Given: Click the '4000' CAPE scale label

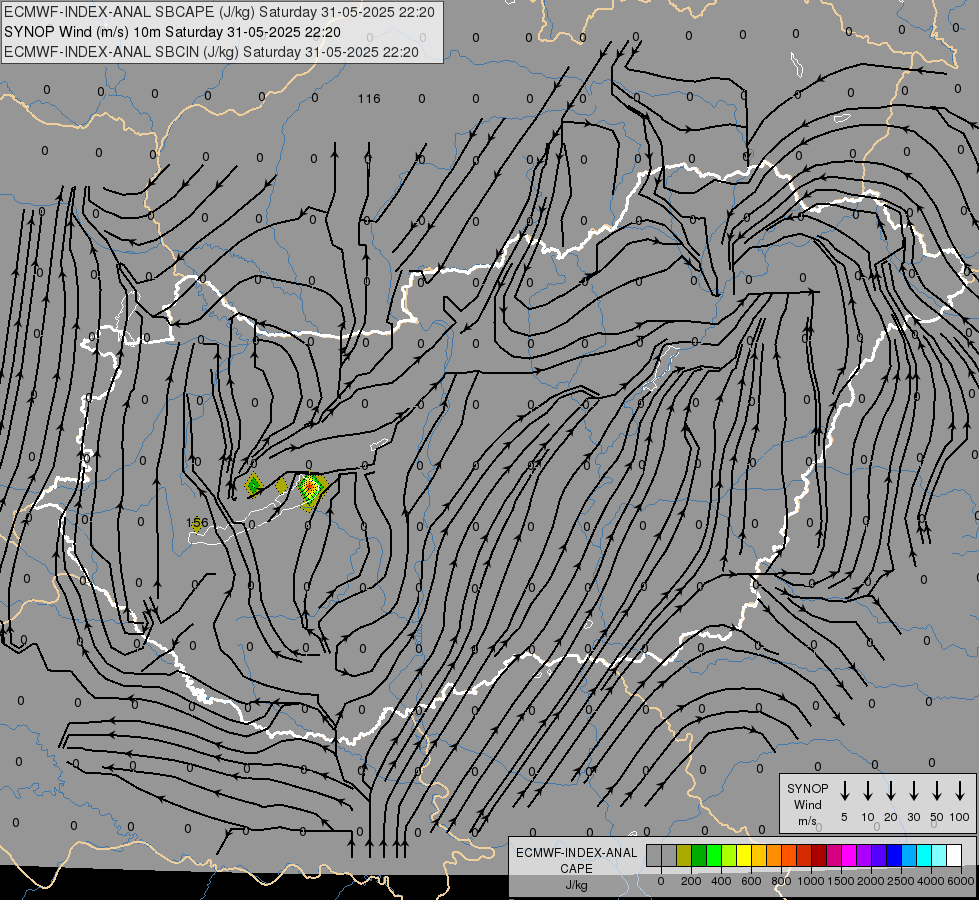Looking at the screenshot, I should [931, 881].
